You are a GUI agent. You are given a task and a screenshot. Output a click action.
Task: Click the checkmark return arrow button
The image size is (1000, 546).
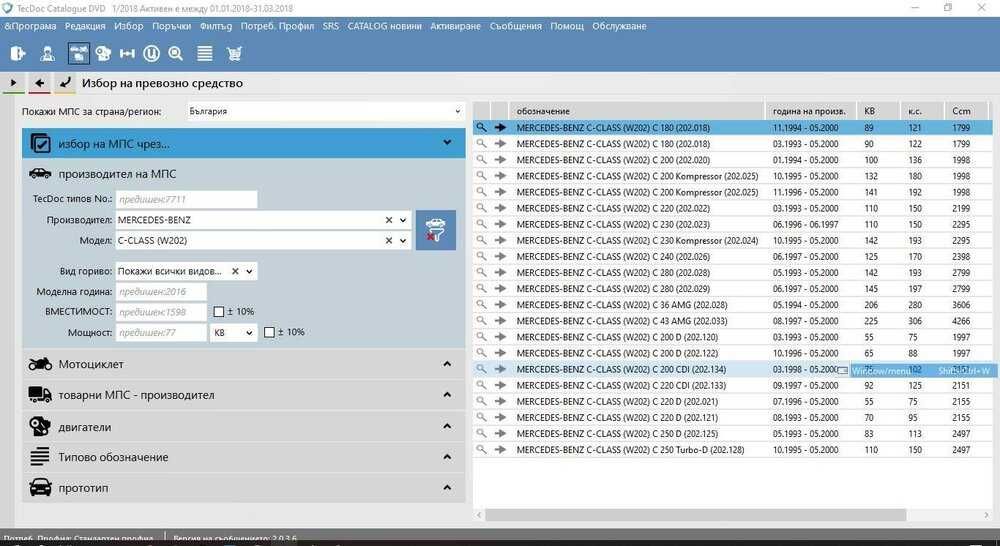click(65, 83)
